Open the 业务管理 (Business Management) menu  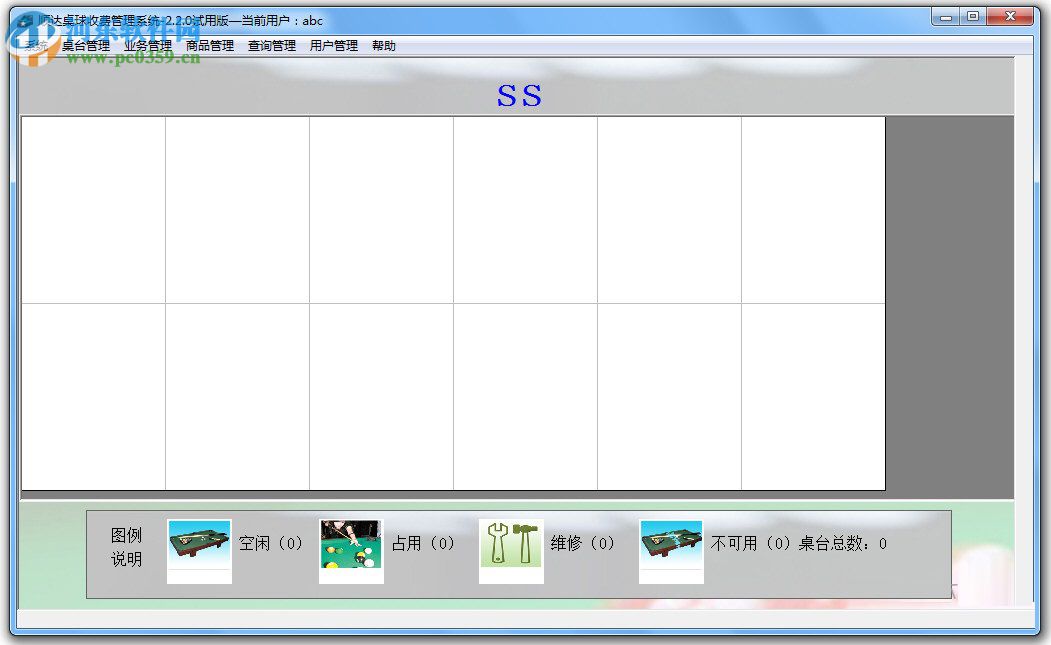pos(144,44)
